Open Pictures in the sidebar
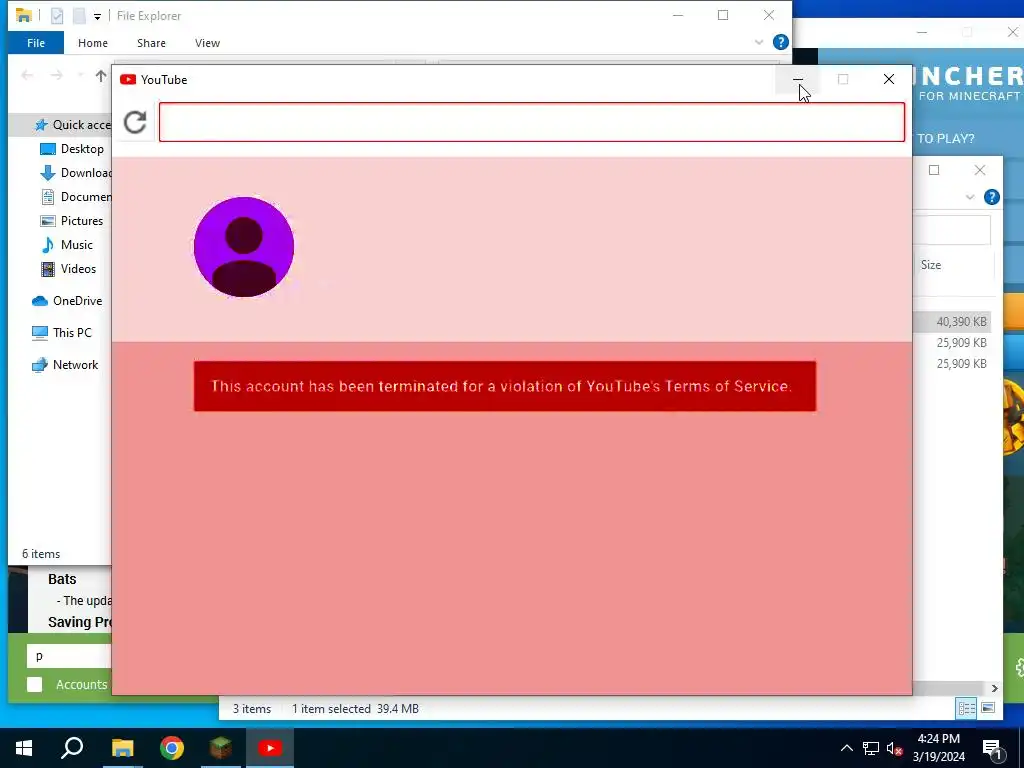The width and height of the screenshot is (1024, 768). [72, 221]
